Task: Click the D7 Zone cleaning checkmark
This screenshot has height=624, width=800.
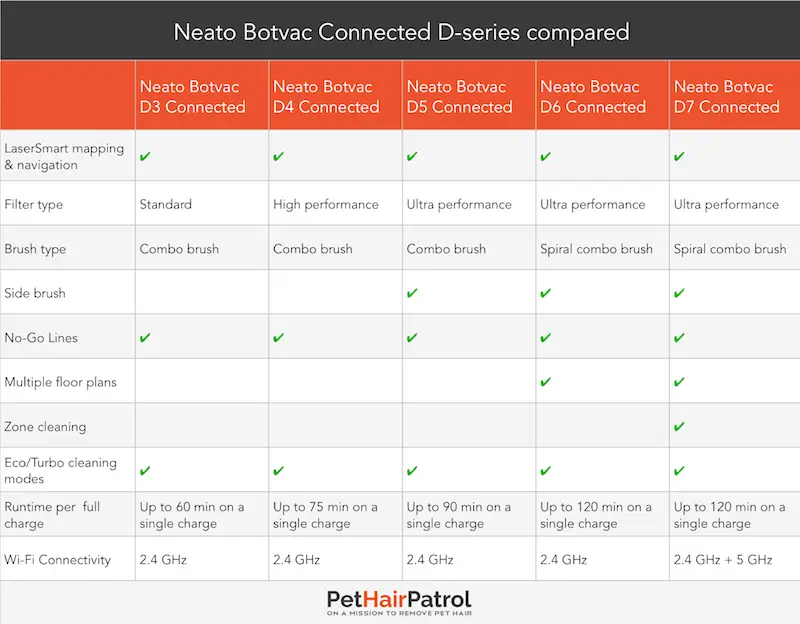Action: pyautogui.click(x=679, y=426)
